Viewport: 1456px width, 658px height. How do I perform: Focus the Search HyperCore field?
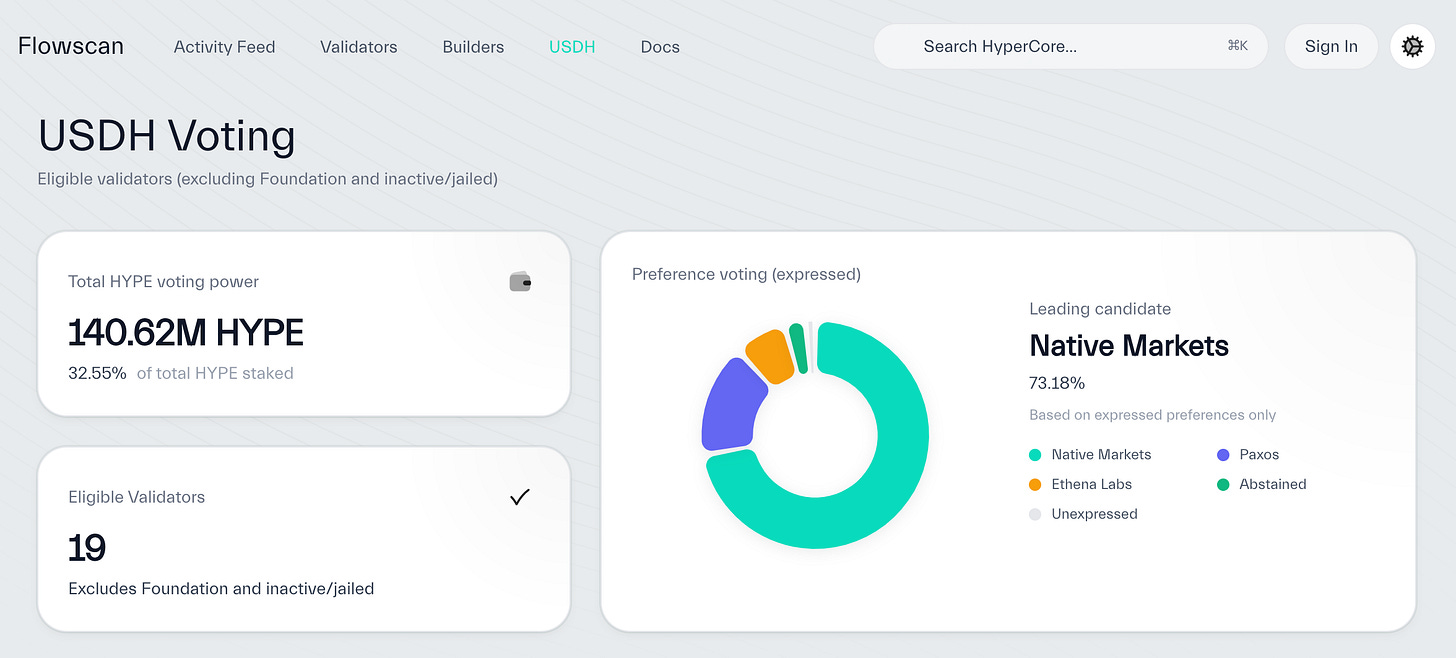point(1070,46)
